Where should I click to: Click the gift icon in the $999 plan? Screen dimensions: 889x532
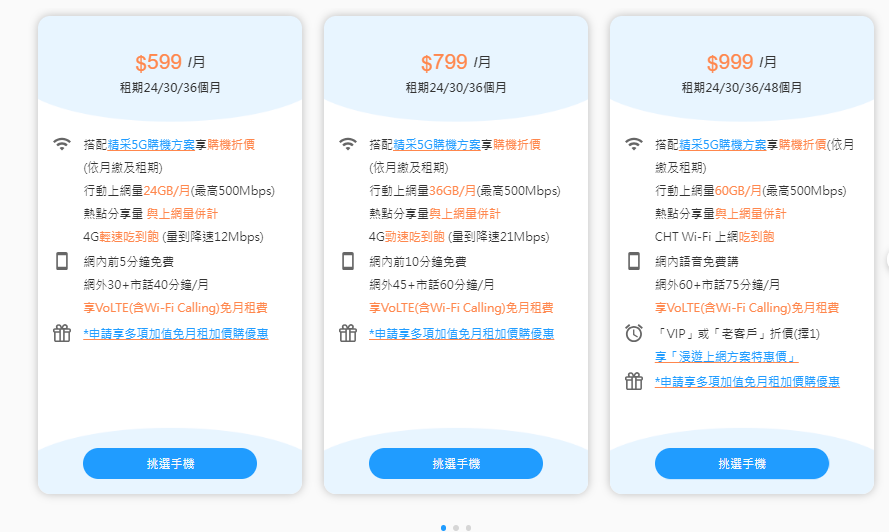pyautogui.click(x=633, y=381)
